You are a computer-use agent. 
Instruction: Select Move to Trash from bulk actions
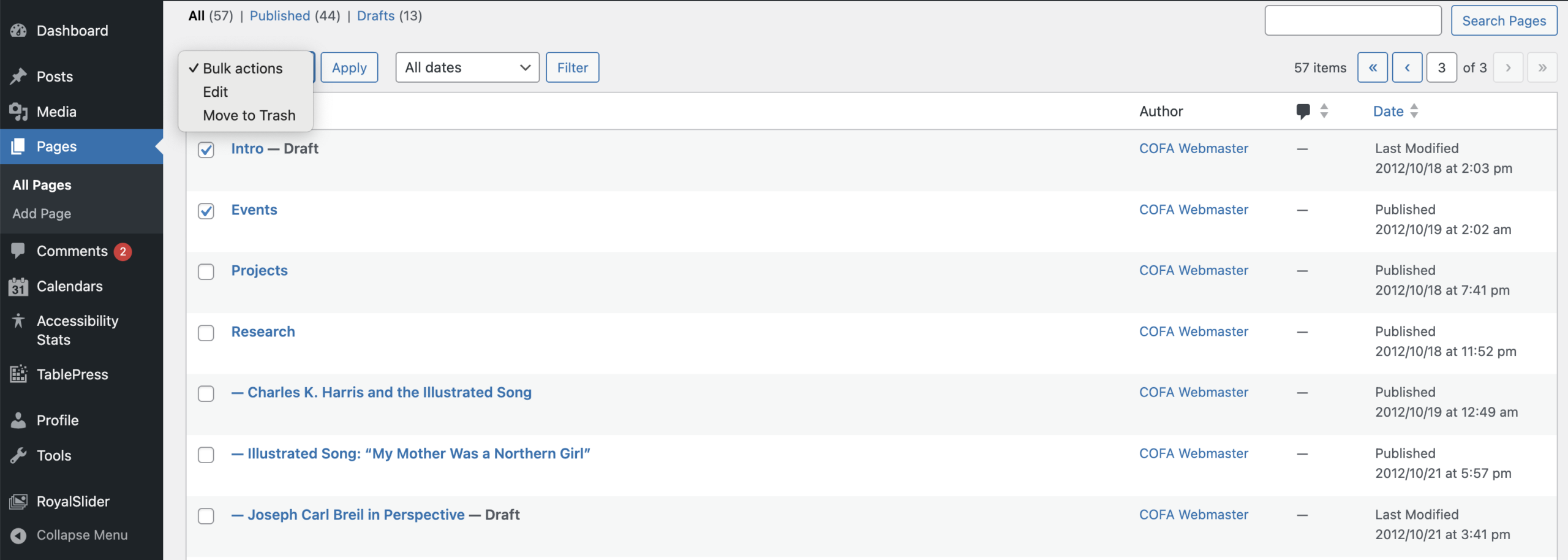point(248,115)
